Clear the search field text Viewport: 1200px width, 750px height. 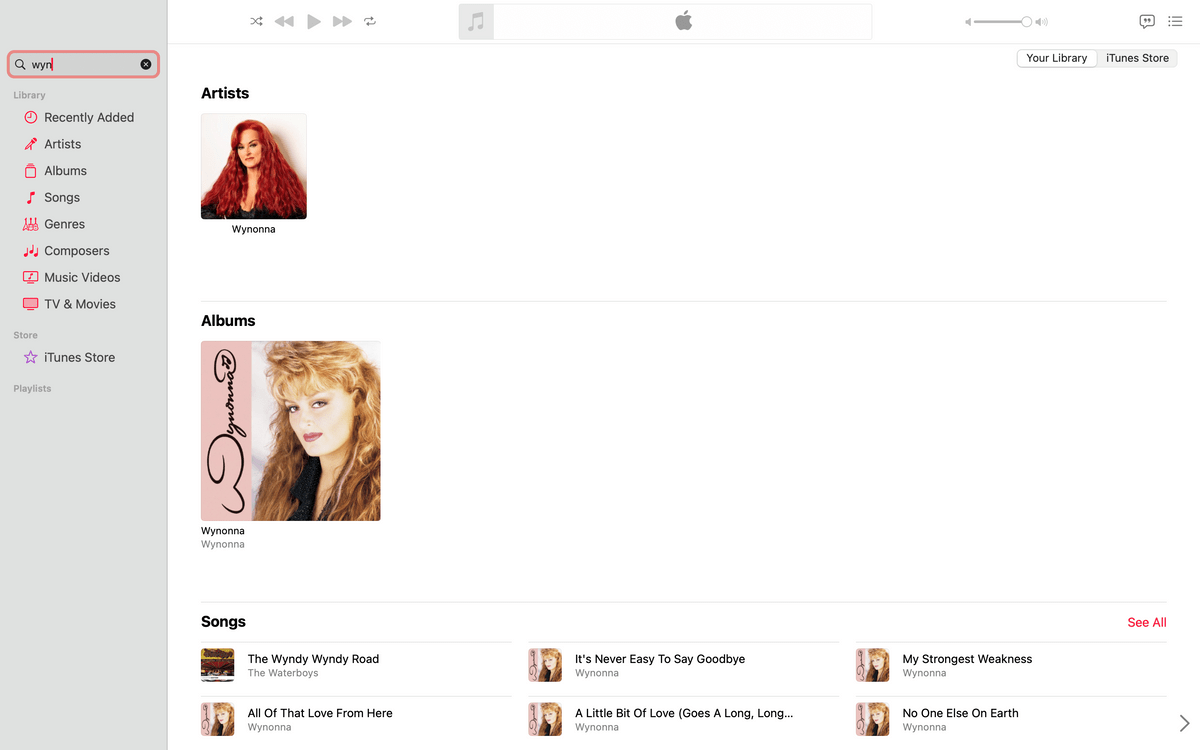pos(146,64)
